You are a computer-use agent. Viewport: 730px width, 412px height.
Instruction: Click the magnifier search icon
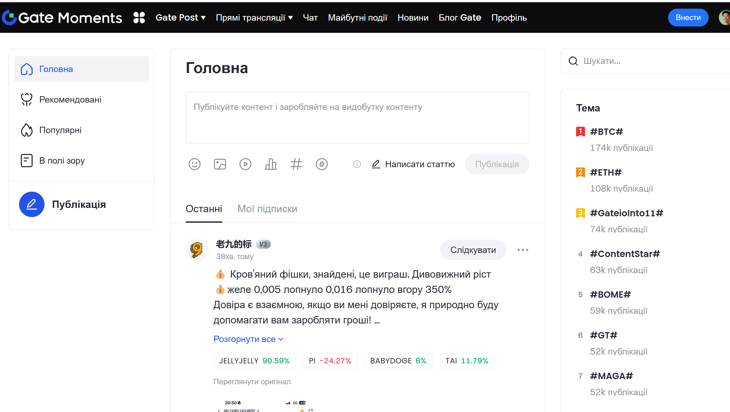(573, 61)
